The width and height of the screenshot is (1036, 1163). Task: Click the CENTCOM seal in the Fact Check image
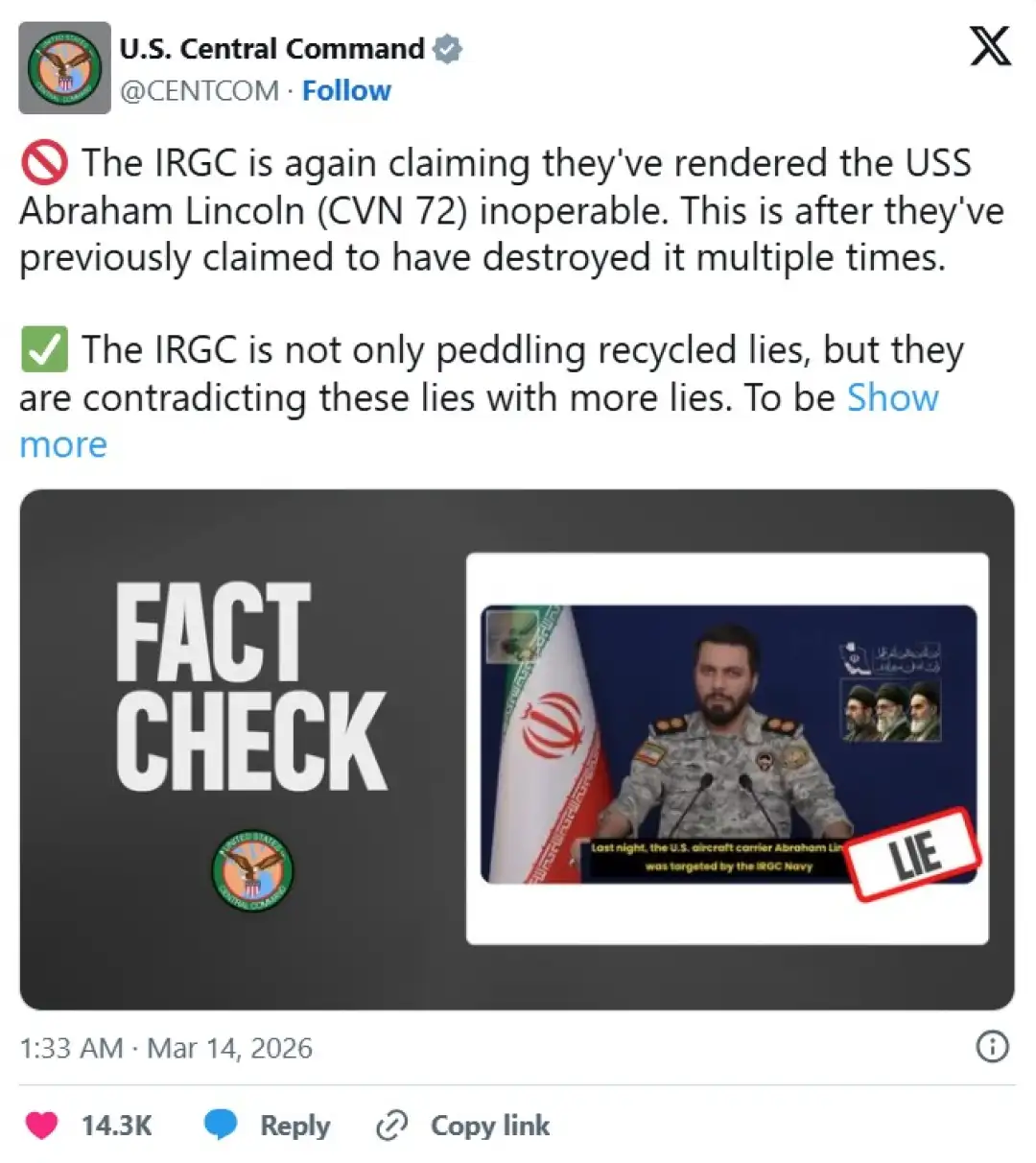tap(252, 870)
